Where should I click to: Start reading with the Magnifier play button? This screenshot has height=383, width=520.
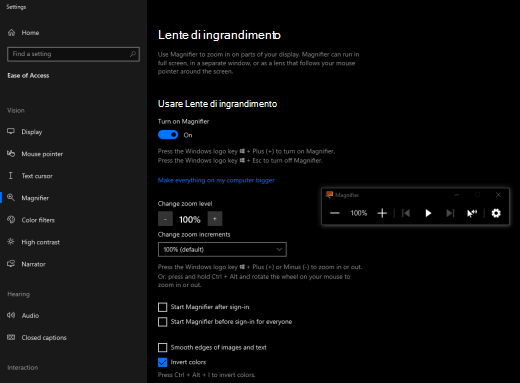tap(428, 213)
